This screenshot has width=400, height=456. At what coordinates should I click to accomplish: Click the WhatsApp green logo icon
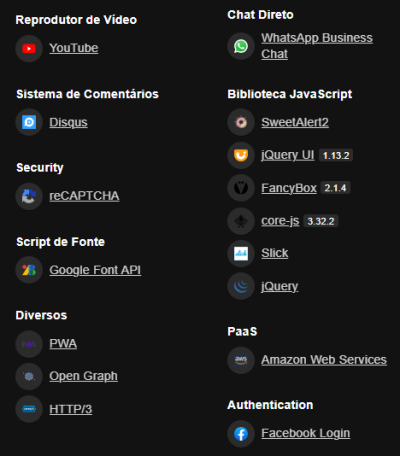coord(241,46)
